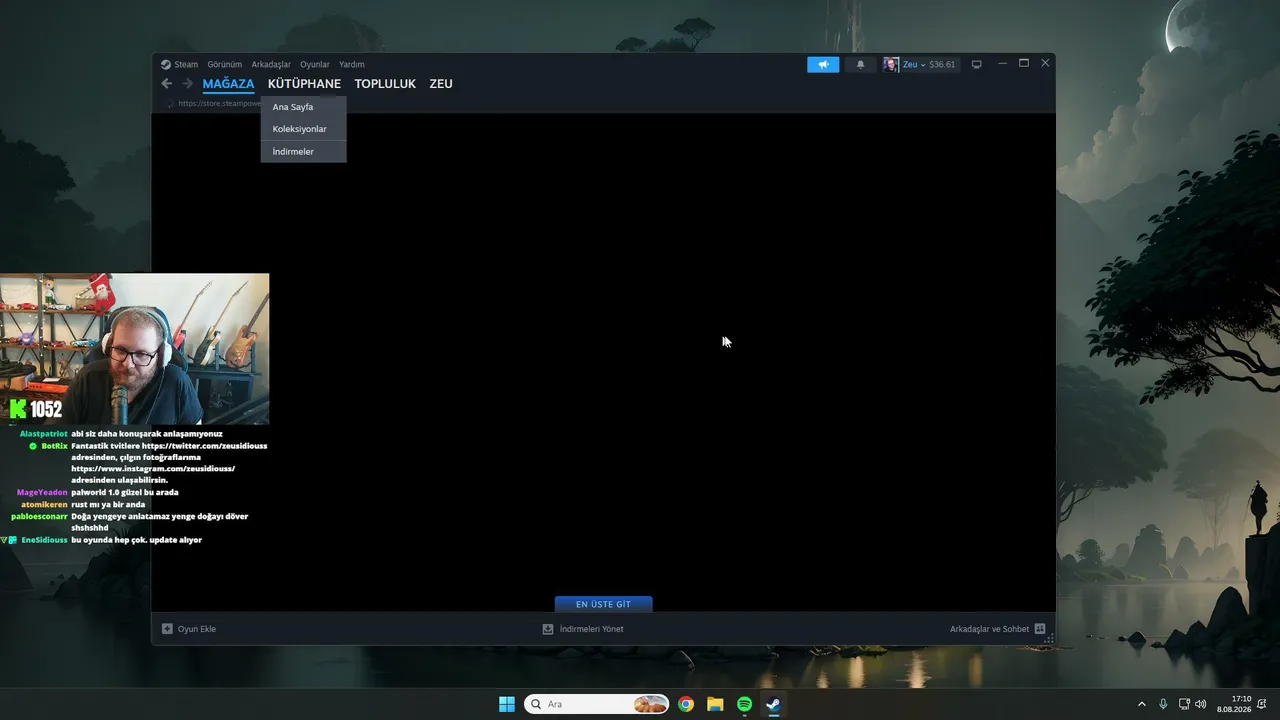Click the download icon beside İndirmeleri Yönet
The height and width of the screenshot is (720, 1280).
[548, 629]
